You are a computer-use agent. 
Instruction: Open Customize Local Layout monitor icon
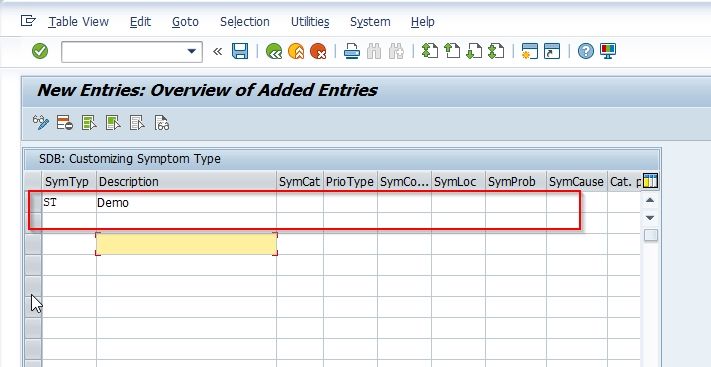click(608, 51)
